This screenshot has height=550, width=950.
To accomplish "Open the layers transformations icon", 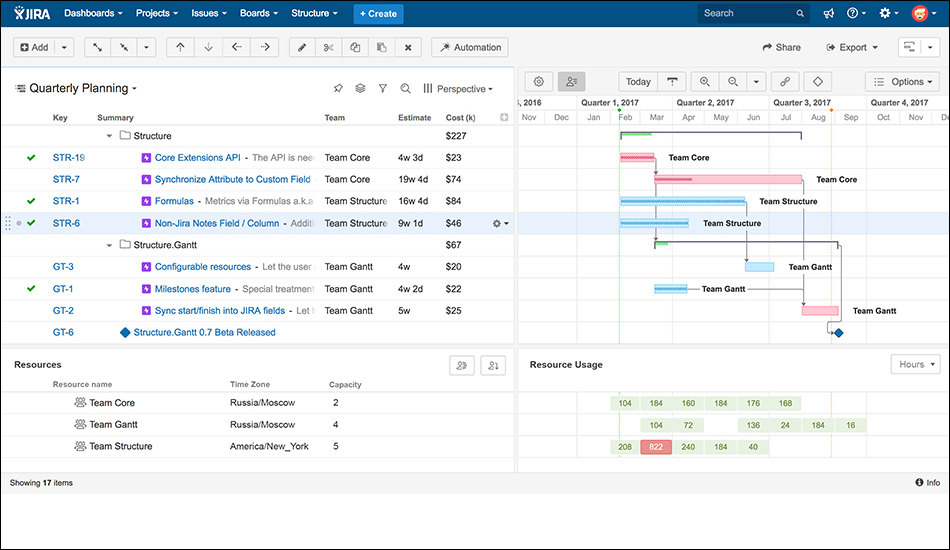I will coord(360,88).
